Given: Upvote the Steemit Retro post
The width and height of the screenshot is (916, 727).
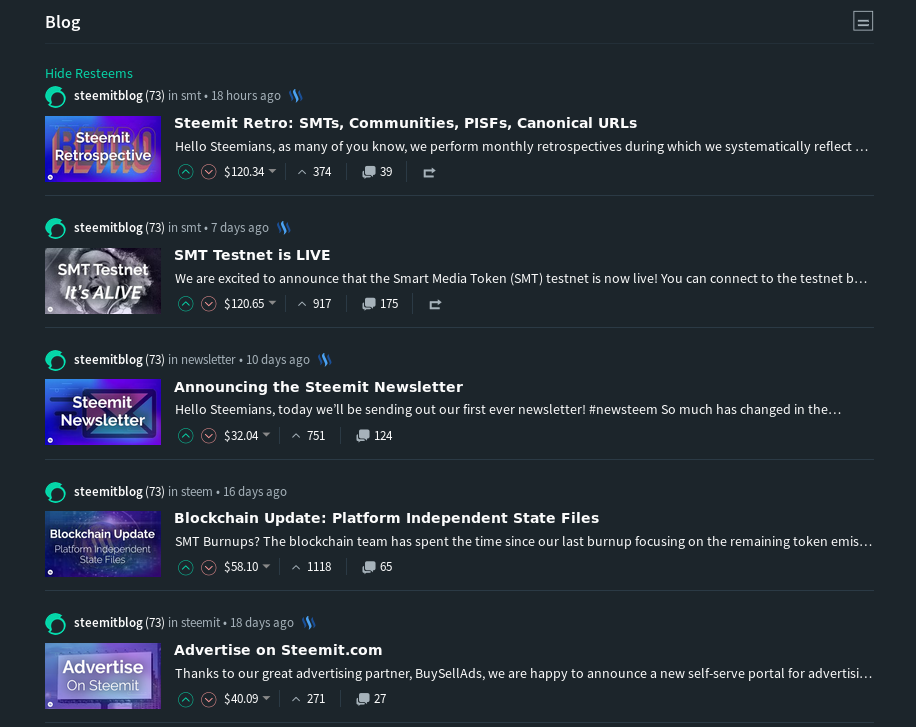Looking at the screenshot, I should [186, 172].
